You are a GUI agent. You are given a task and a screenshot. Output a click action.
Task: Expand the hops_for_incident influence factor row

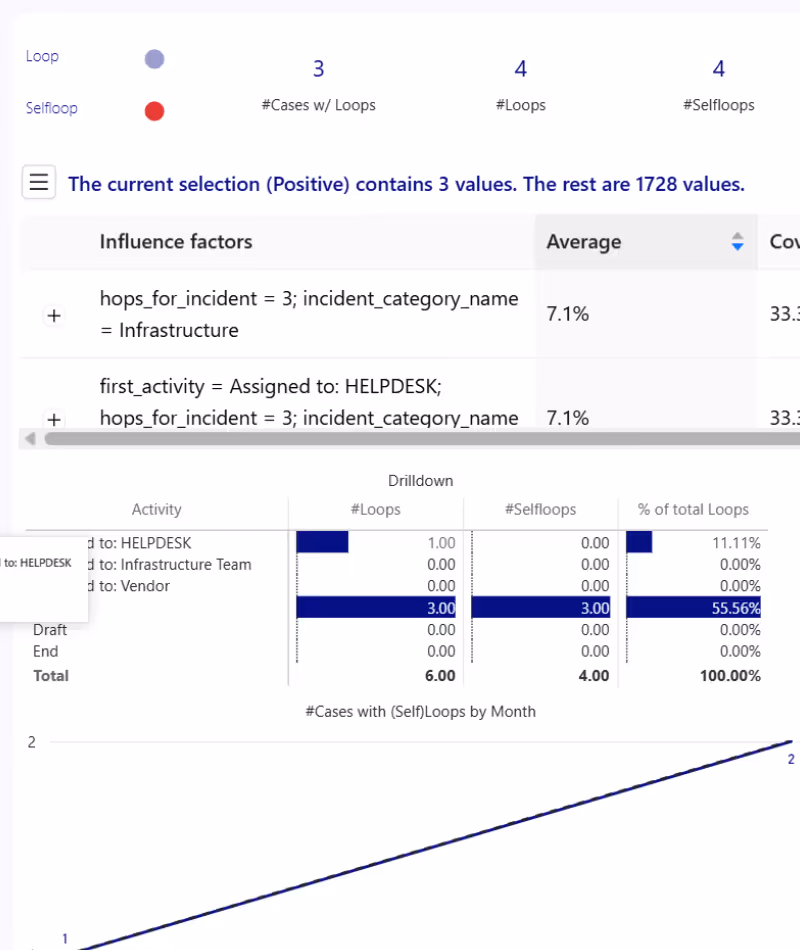(x=54, y=315)
